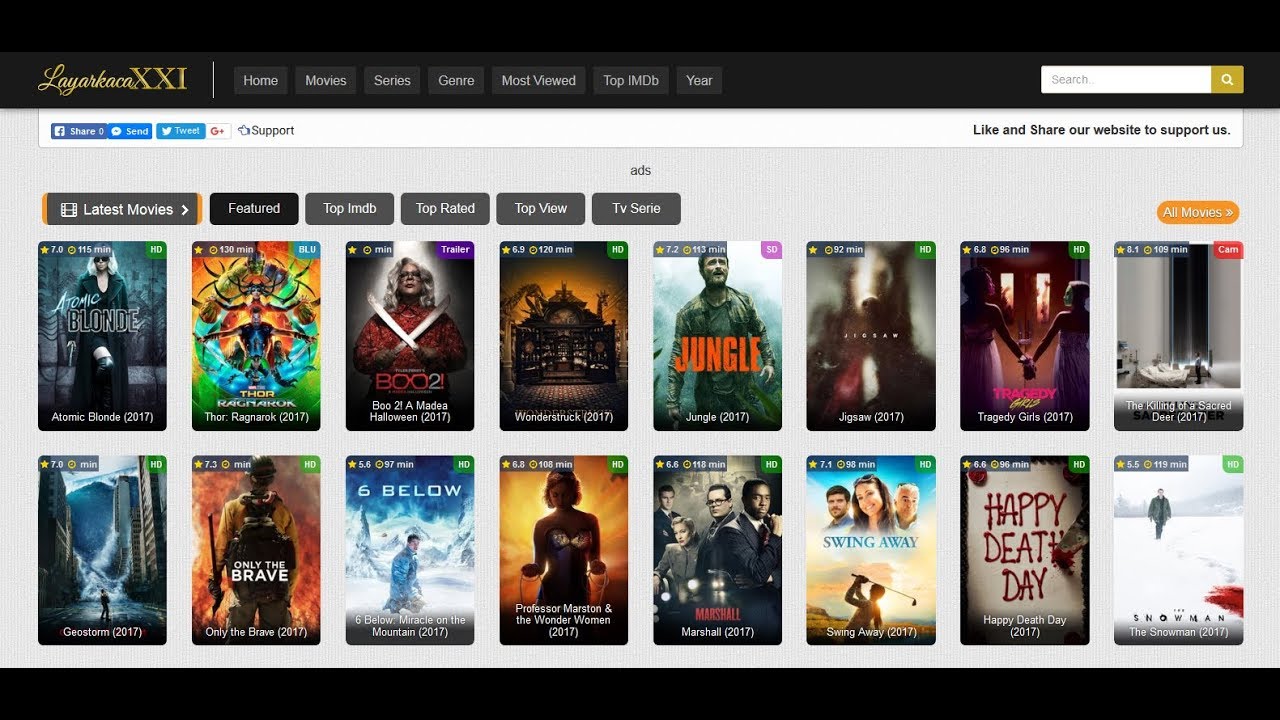The height and width of the screenshot is (720, 1280).
Task: Click the yellow search magnifier button
Action: click(1227, 80)
